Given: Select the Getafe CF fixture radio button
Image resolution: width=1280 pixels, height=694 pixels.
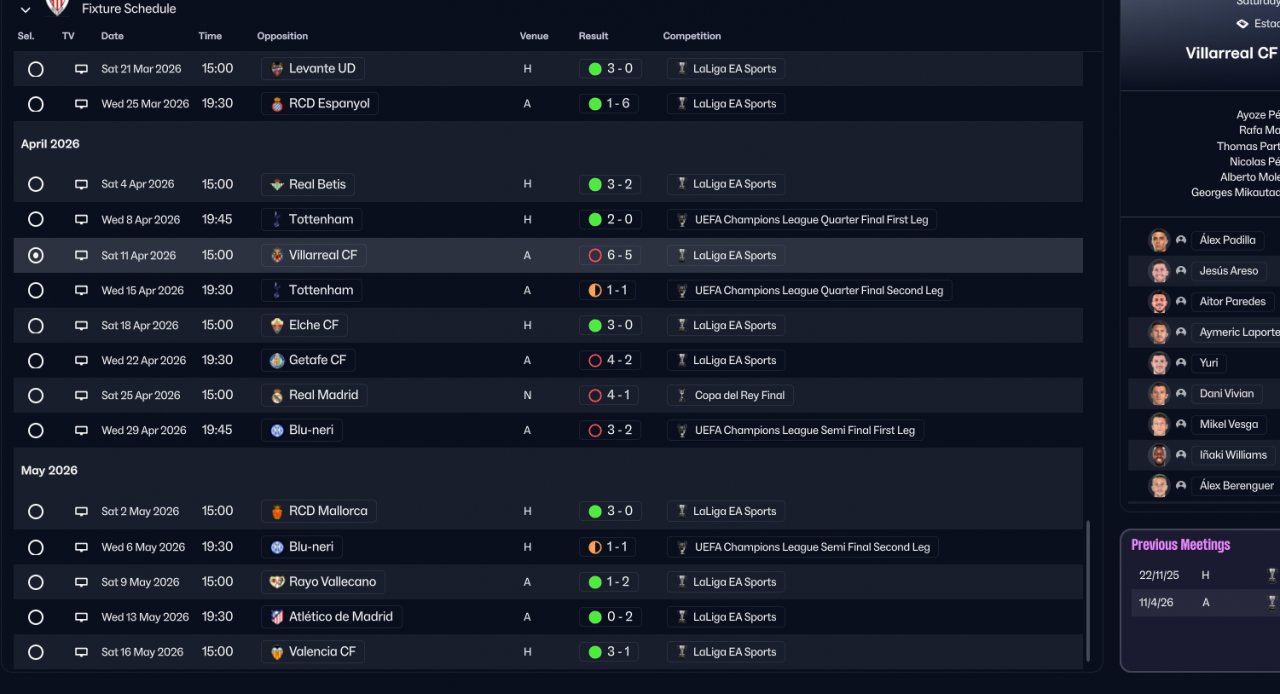Looking at the screenshot, I should click(x=36, y=361).
